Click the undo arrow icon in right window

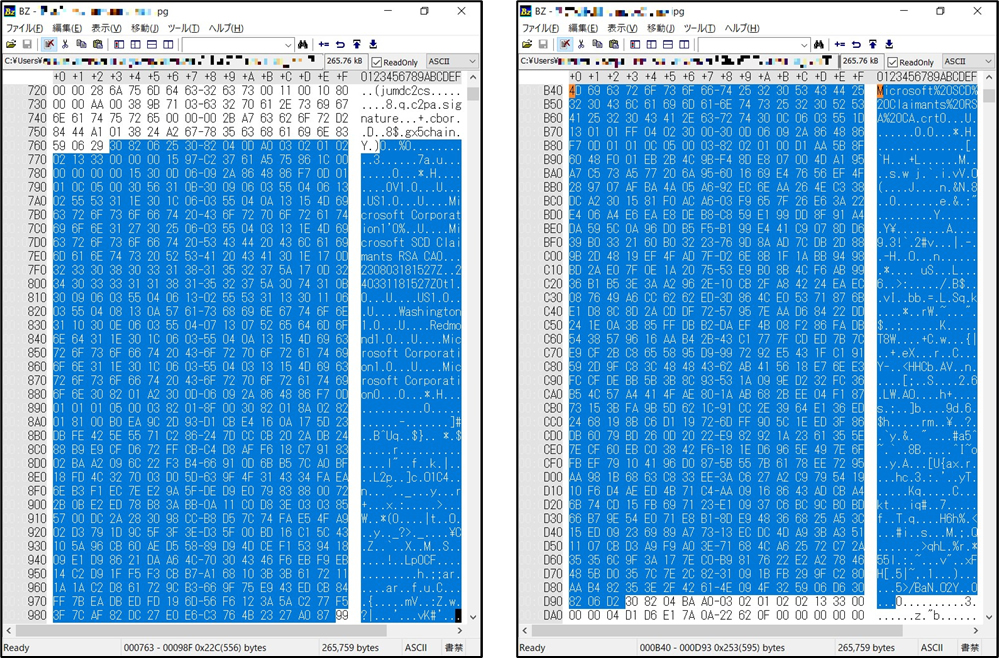tap(856, 45)
